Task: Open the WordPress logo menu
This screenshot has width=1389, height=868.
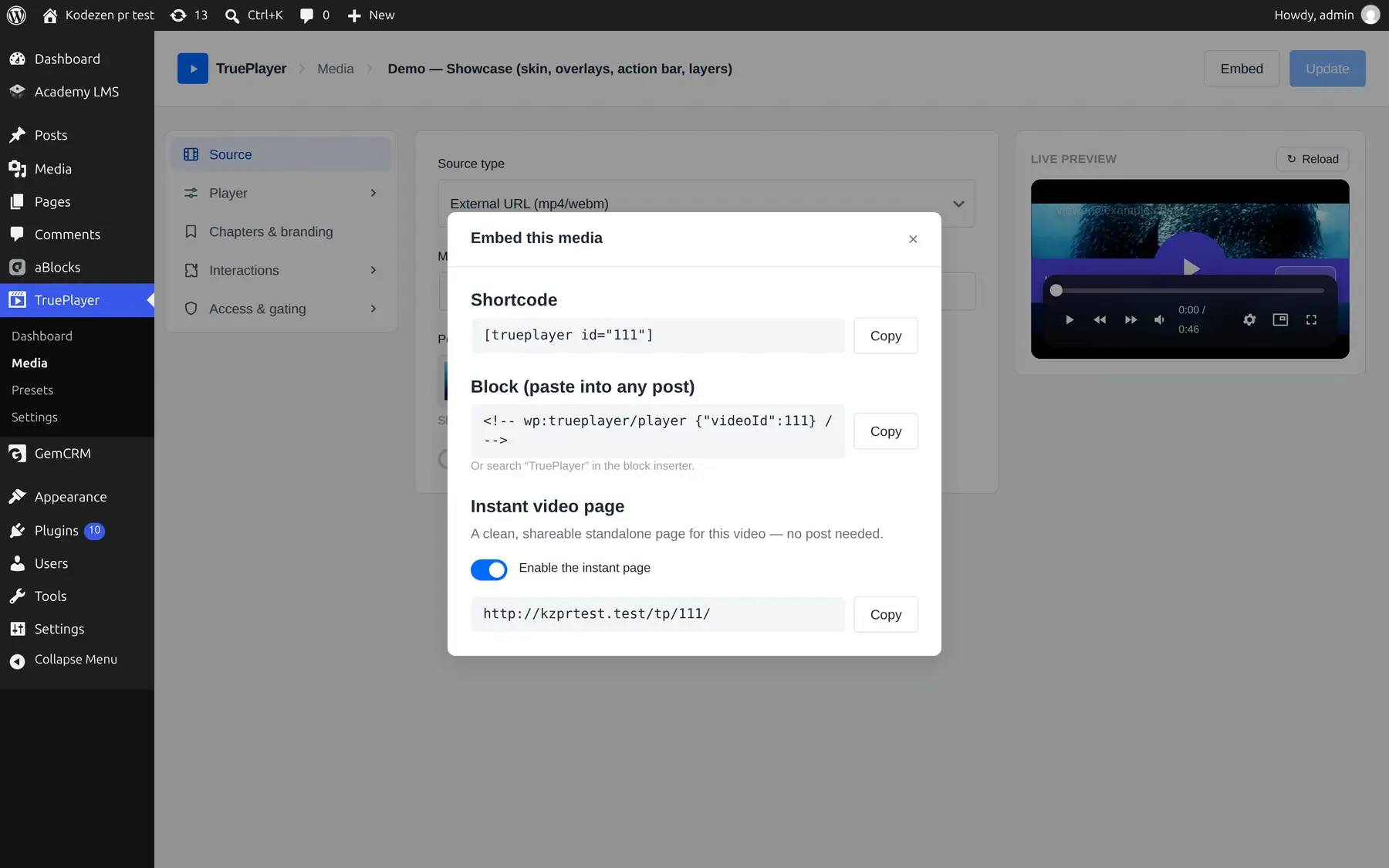Action: tap(16, 15)
